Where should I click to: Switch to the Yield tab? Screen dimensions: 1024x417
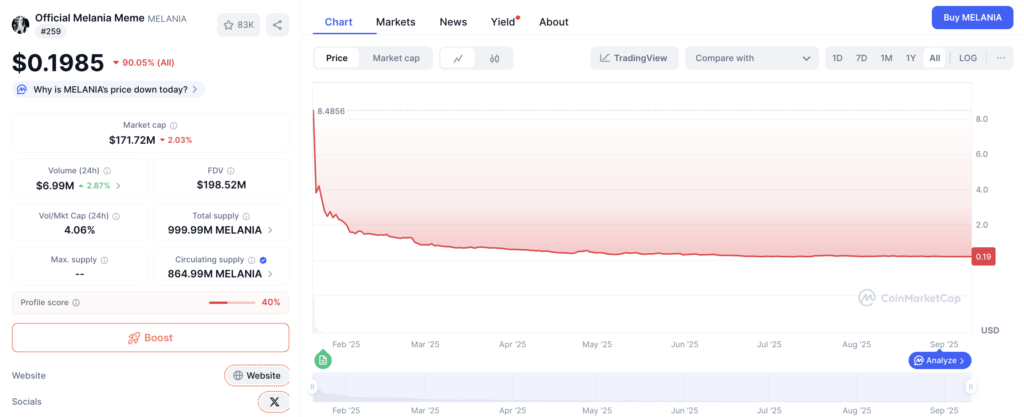tap(504, 22)
